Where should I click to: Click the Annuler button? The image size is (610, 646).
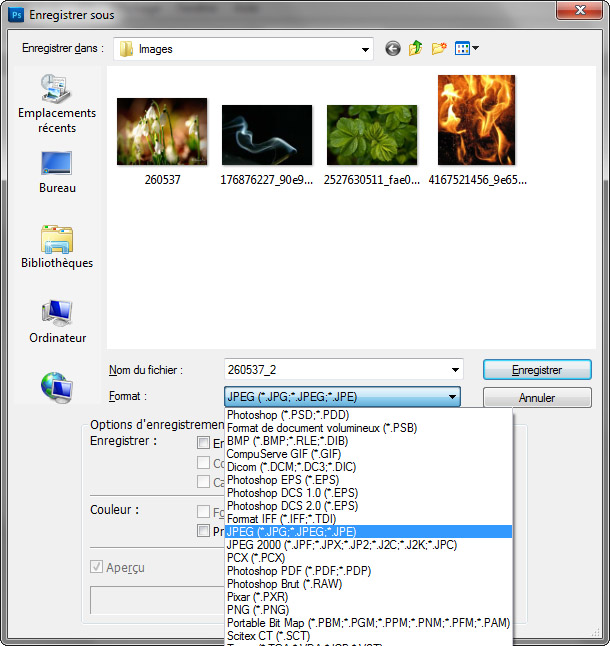(537, 398)
